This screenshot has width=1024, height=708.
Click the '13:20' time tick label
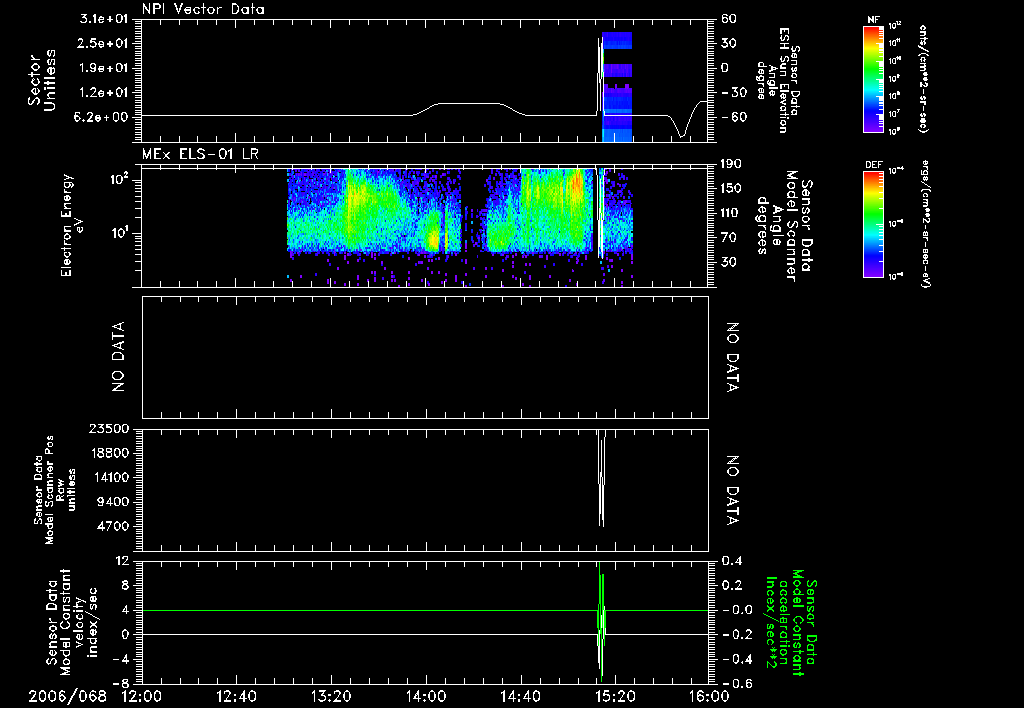[331, 696]
